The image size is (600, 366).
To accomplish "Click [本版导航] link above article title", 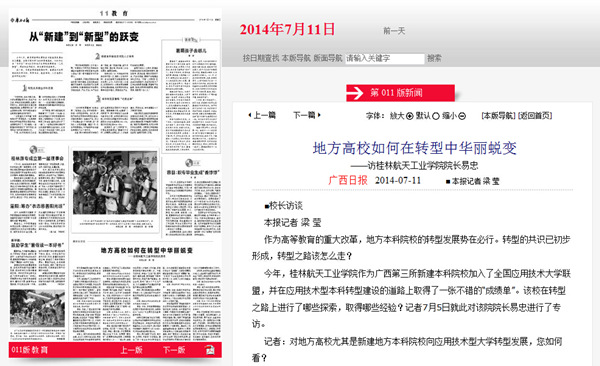I will click(x=499, y=116).
